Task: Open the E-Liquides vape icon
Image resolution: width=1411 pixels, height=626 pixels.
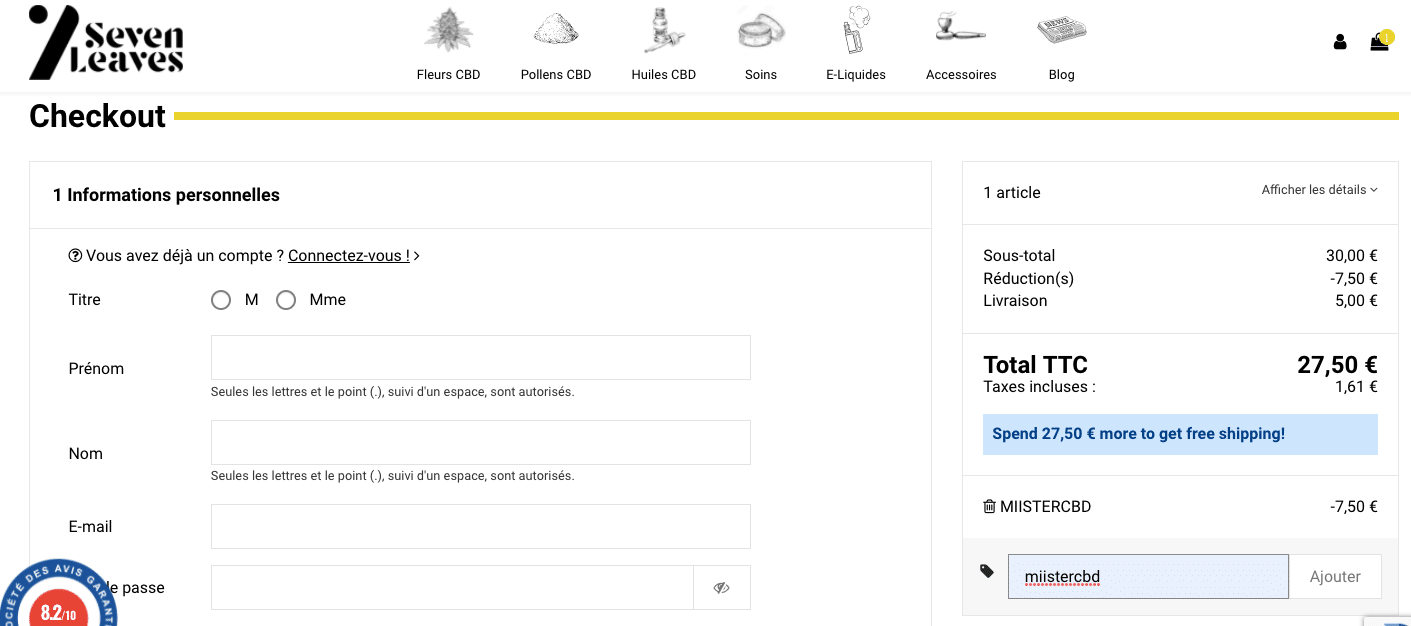Action: [x=856, y=31]
